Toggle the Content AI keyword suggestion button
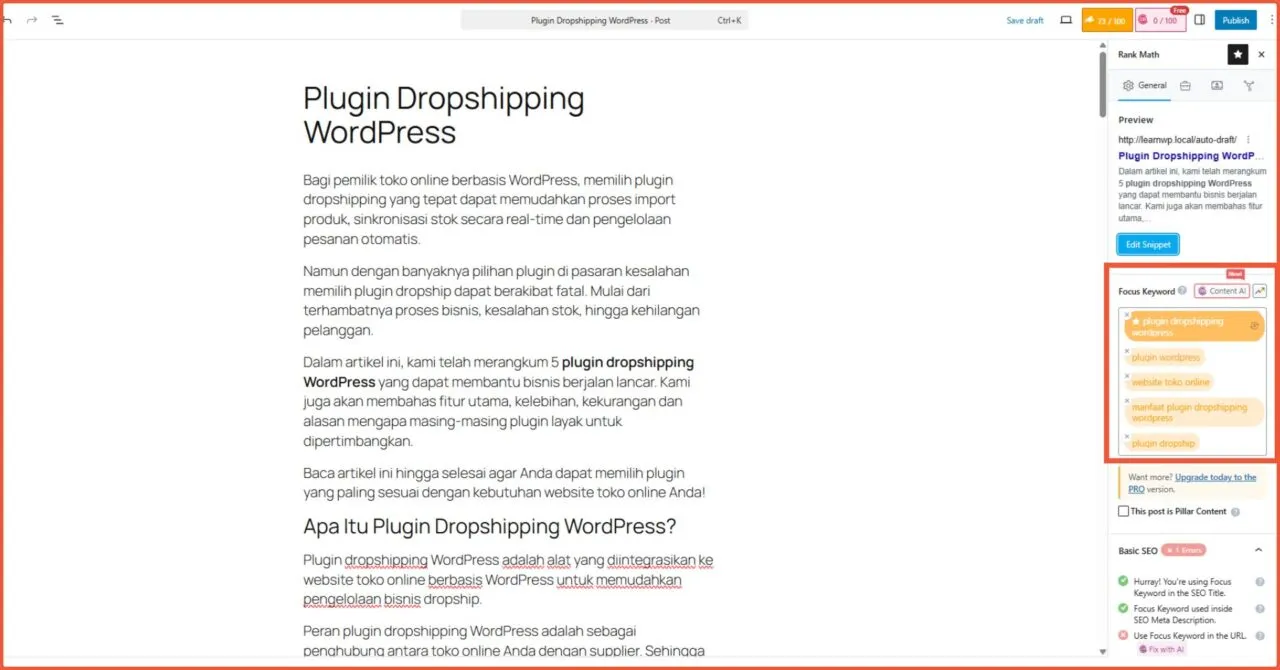Screen dimensions: 1280x670 1221,290
